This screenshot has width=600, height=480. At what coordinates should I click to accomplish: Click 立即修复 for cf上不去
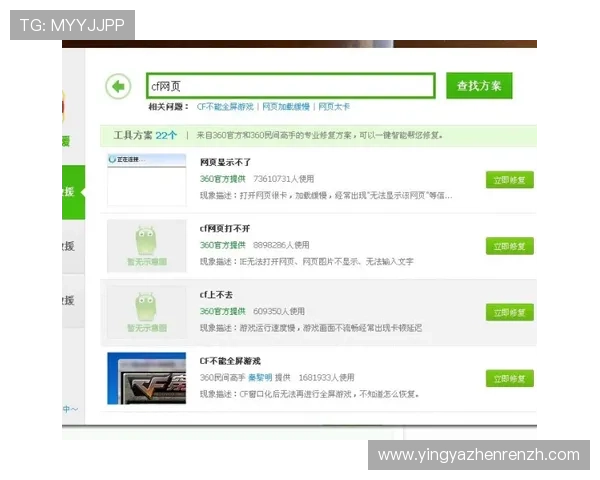[510, 312]
